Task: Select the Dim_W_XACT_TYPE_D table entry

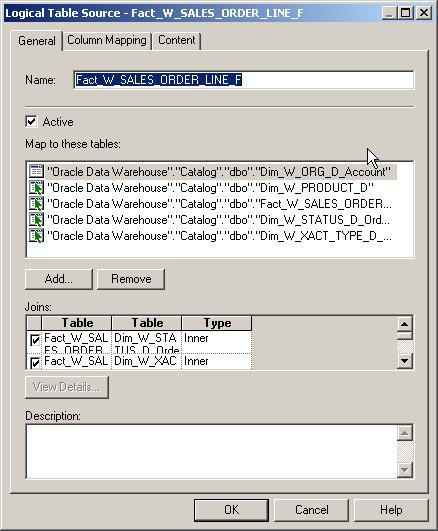Action: click(219, 236)
